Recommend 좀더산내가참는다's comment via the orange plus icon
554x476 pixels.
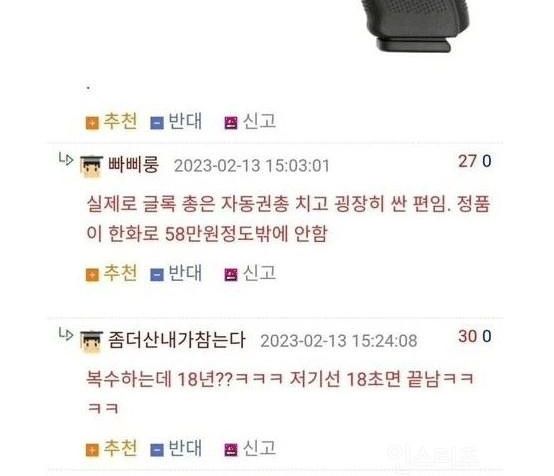pyautogui.click(x=92, y=450)
